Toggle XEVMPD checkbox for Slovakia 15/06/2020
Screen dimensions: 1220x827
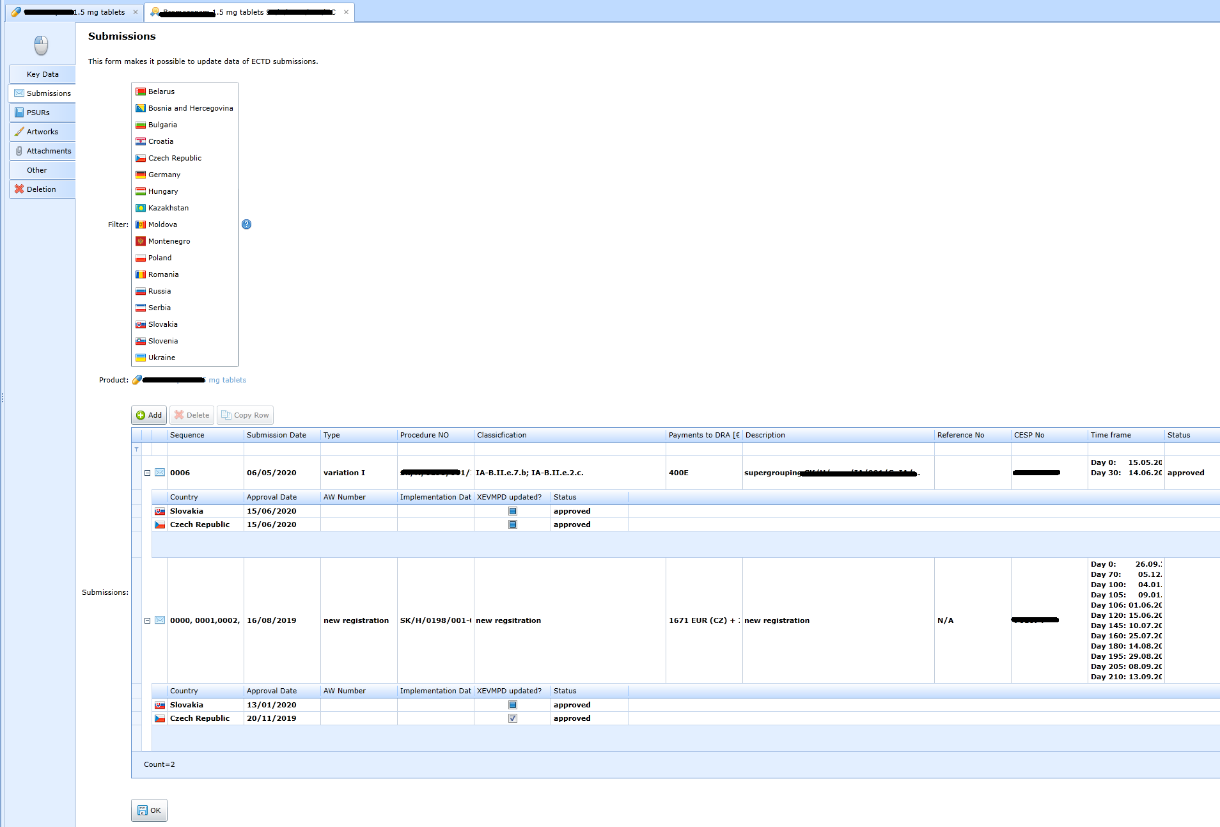pos(513,511)
